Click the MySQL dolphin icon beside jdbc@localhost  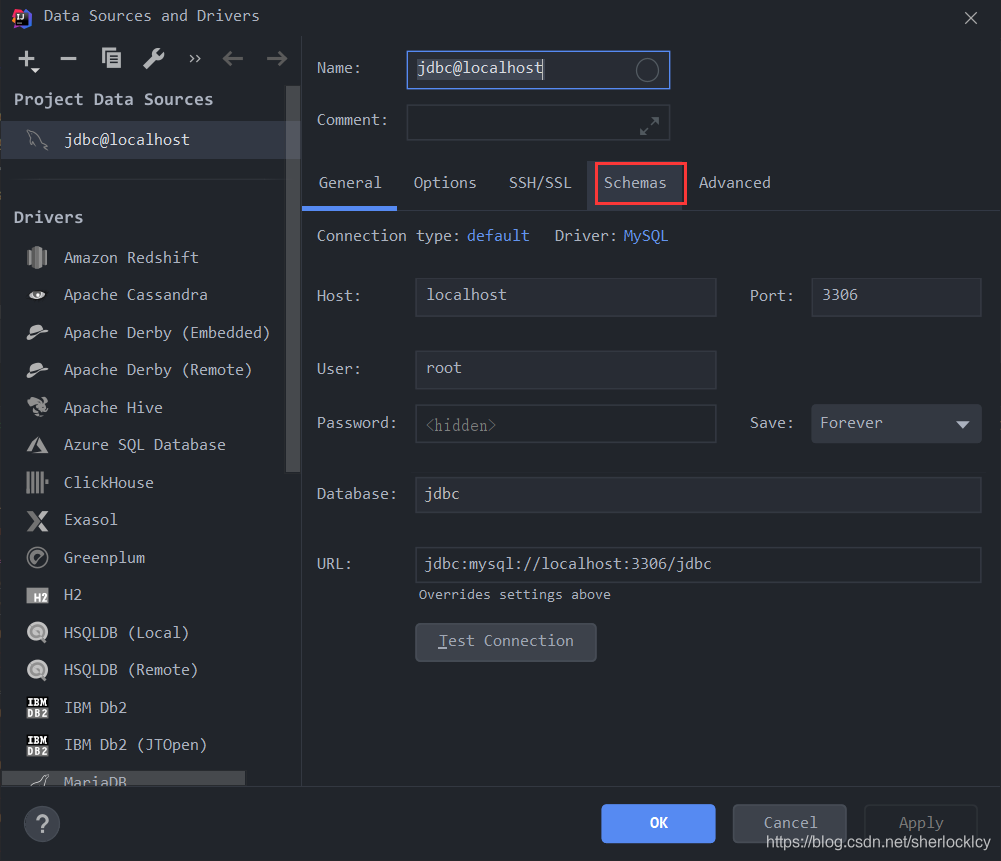click(x=37, y=140)
